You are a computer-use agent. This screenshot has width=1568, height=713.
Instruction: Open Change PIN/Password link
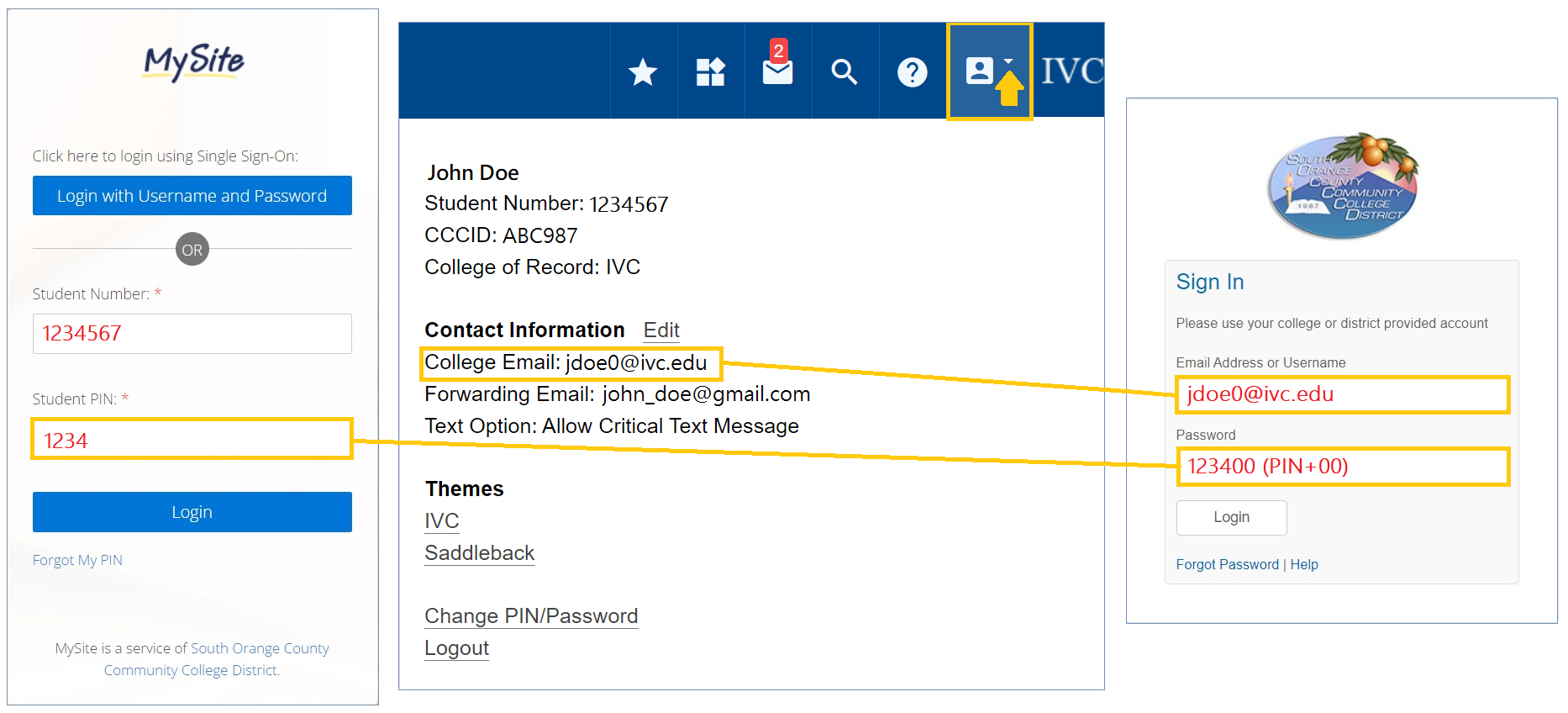tap(531, 616)
